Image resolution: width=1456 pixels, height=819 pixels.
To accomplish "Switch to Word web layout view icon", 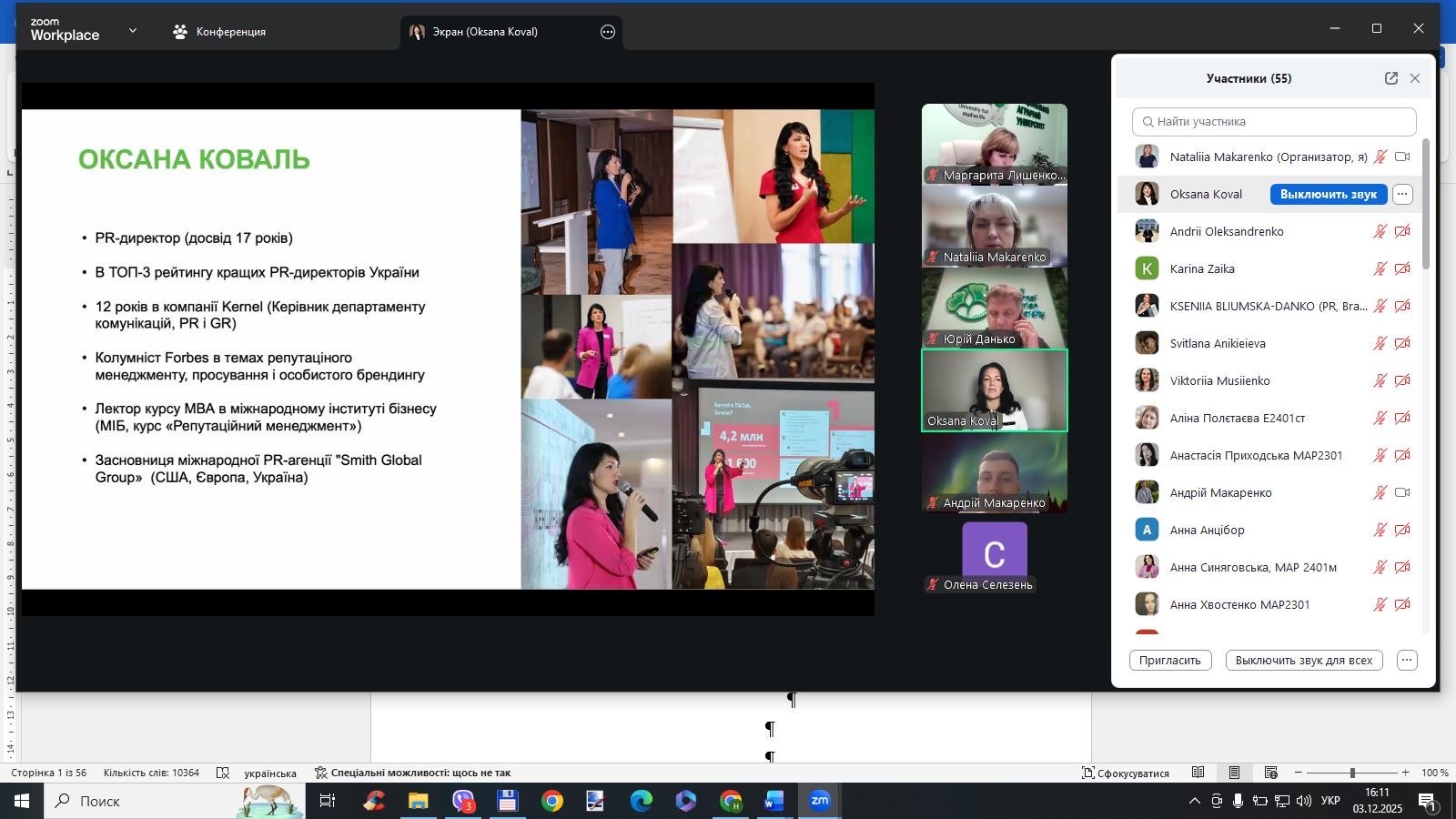I will [1271, 773].
